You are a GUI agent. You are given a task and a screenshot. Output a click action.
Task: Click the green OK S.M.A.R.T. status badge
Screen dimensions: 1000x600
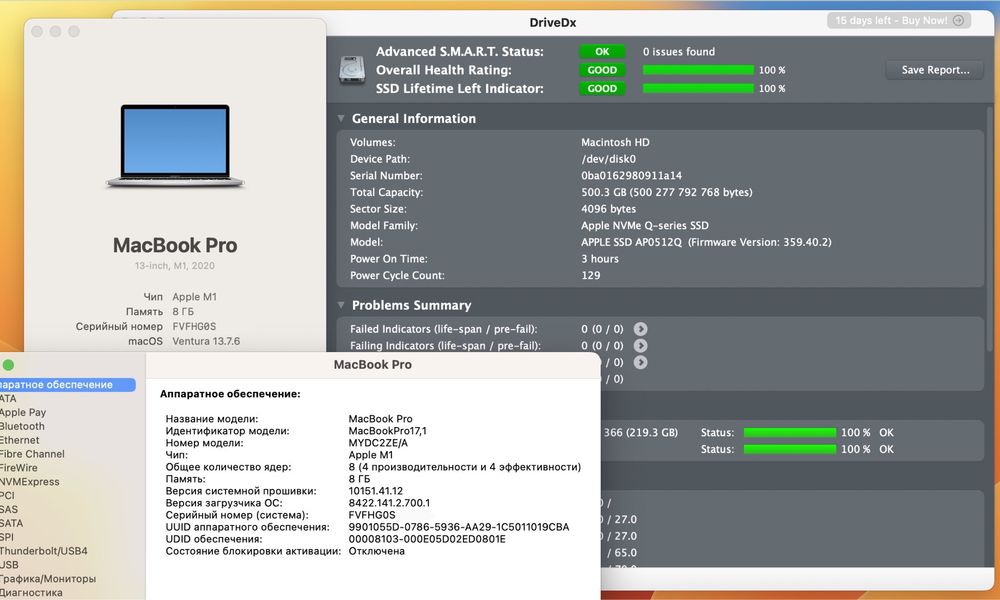click(602, 52)
